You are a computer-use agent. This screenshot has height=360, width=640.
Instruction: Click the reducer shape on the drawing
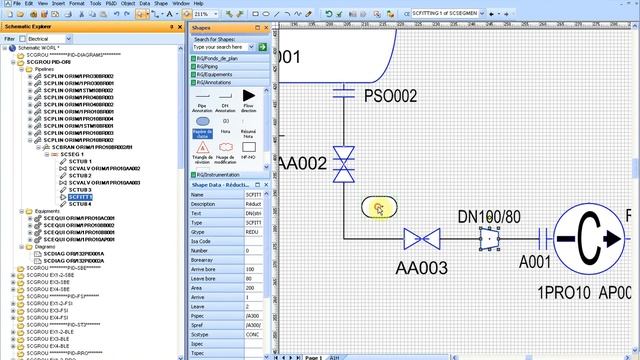click(x=489, y=239)
